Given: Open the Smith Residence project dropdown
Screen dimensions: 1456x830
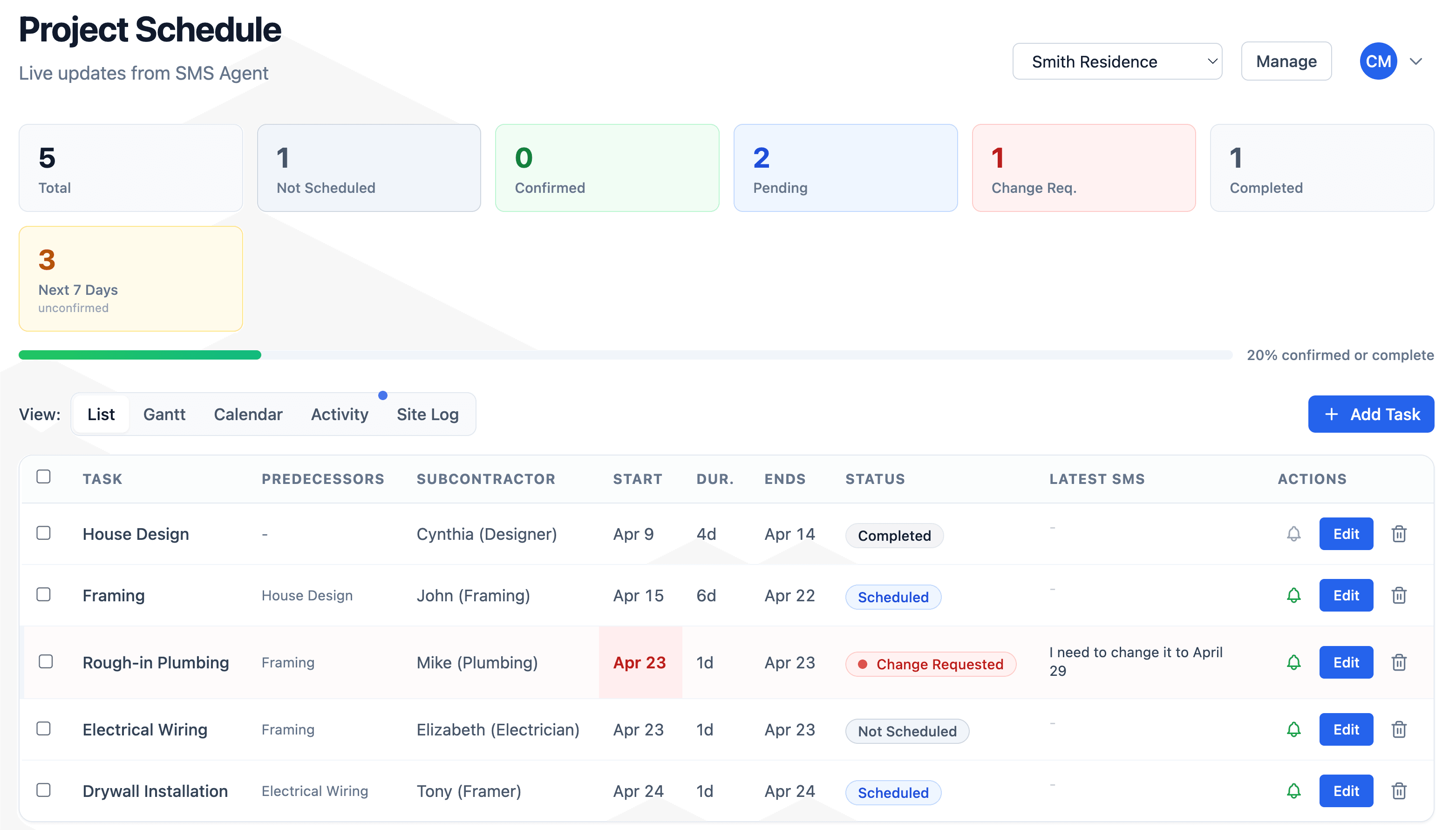Looking at the screenshot, I should pyautogui.click(x=1116, y=61).
